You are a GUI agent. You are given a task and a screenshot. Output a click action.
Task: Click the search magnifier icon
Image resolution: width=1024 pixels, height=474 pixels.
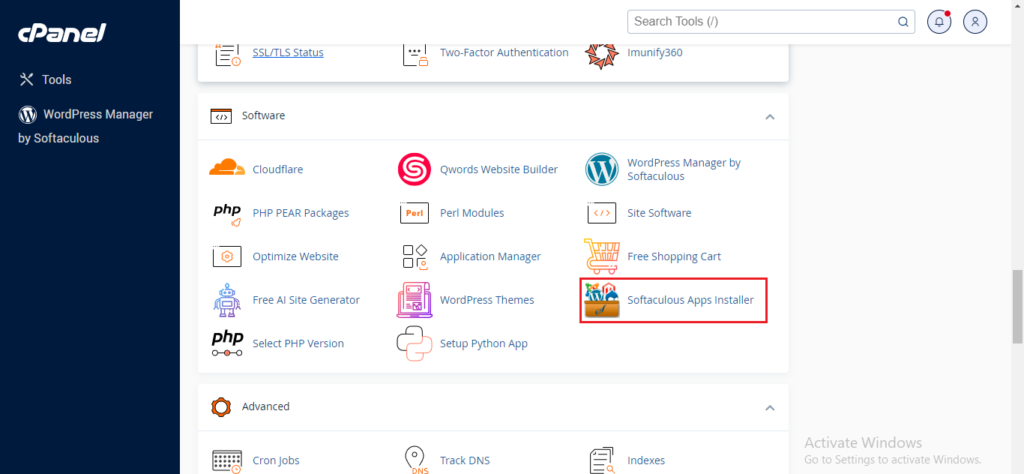click(x=903, y=22)
